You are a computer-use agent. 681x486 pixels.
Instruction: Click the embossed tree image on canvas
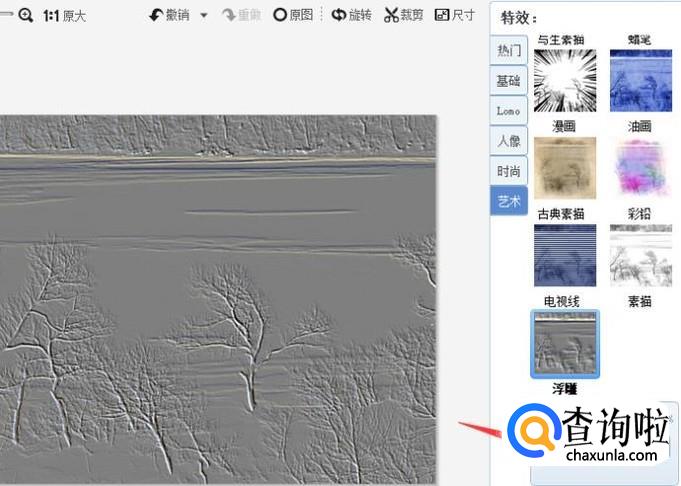click(218, 300)
